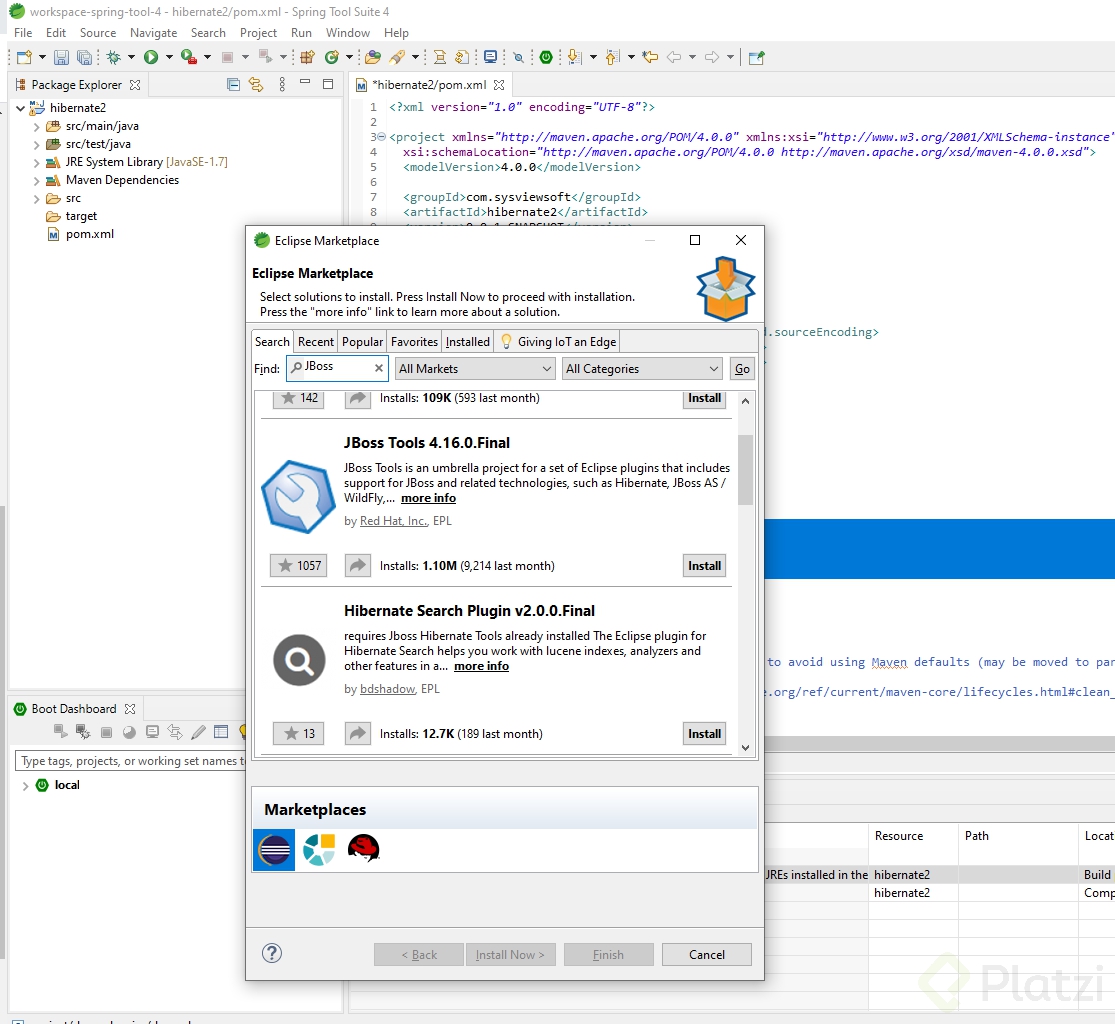Image resolution: width=1115 pixels, height=1024 pixels.
Task: Switch to the Favorites tab
Action: (414, 341)
